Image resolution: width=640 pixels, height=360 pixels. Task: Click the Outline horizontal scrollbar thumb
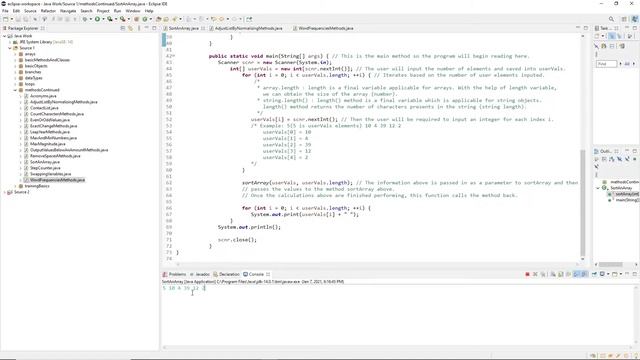pyautogui.click(x=611, y=264)
